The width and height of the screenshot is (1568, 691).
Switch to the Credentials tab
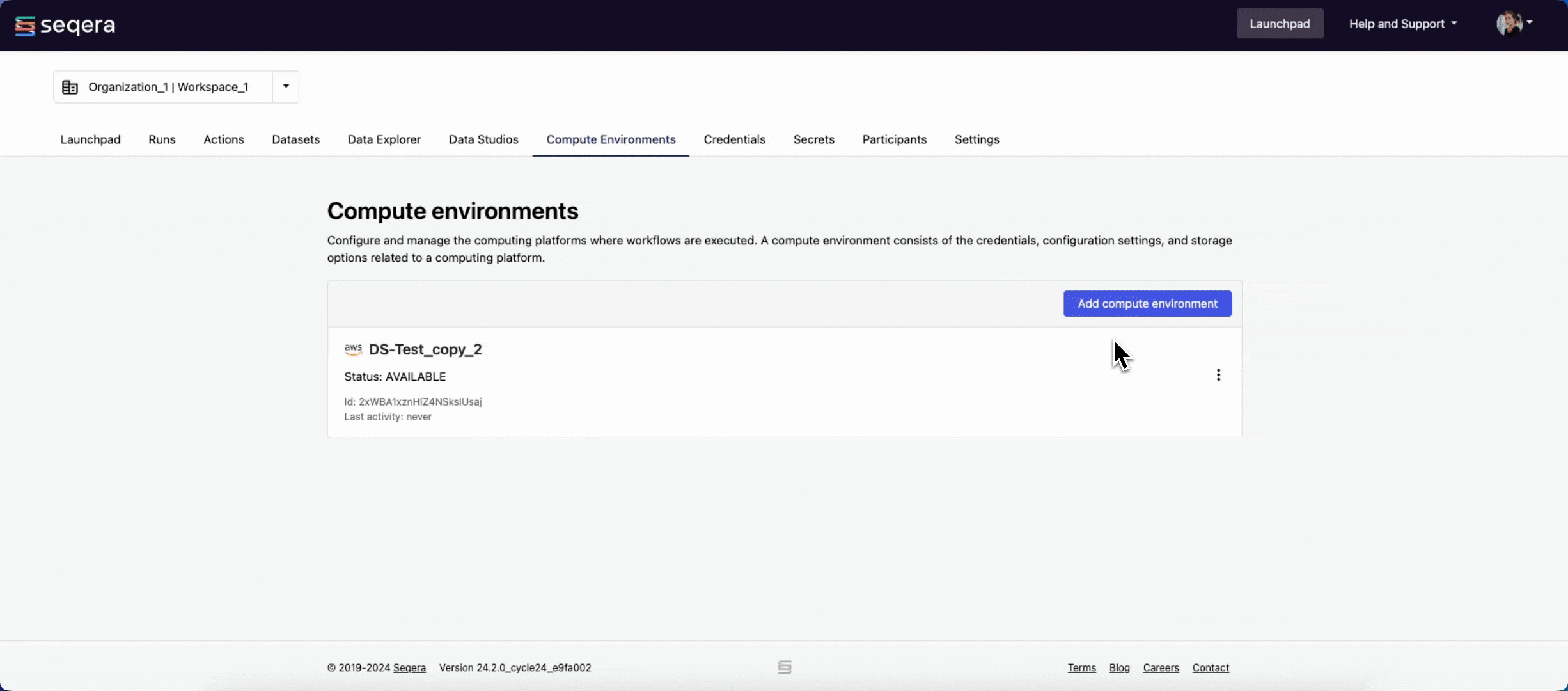(x=734, y=139)
